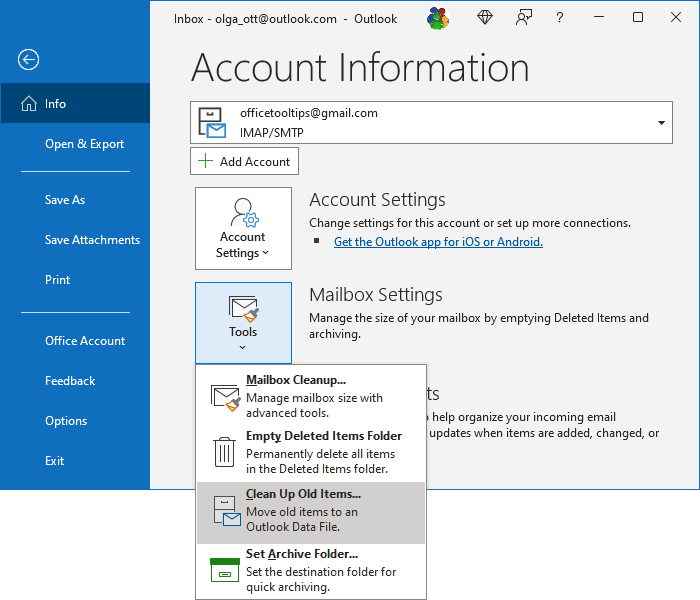Open Options in the left sidebar
700x600 pixels.
point(66,421)
